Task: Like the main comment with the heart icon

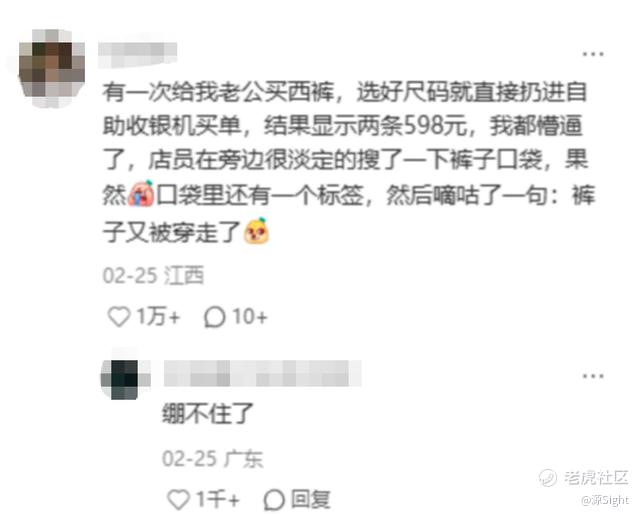Action: pos(119,316)
